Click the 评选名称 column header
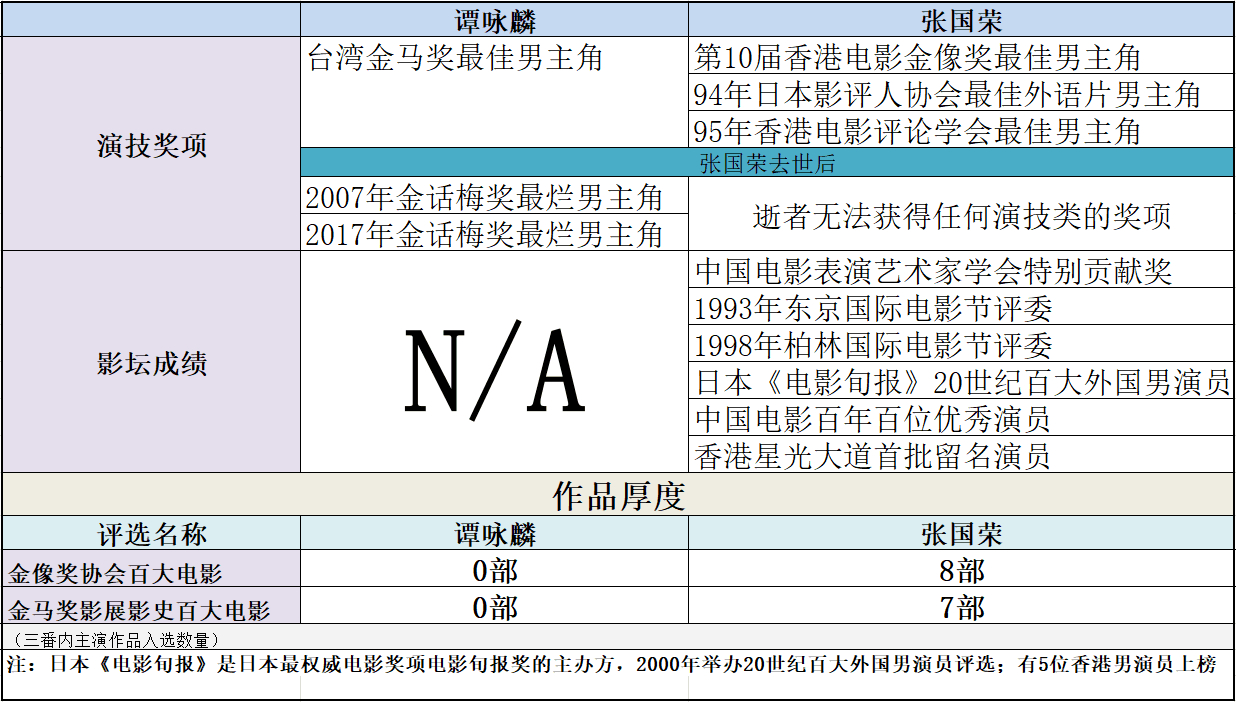 (x=152, y=533)
